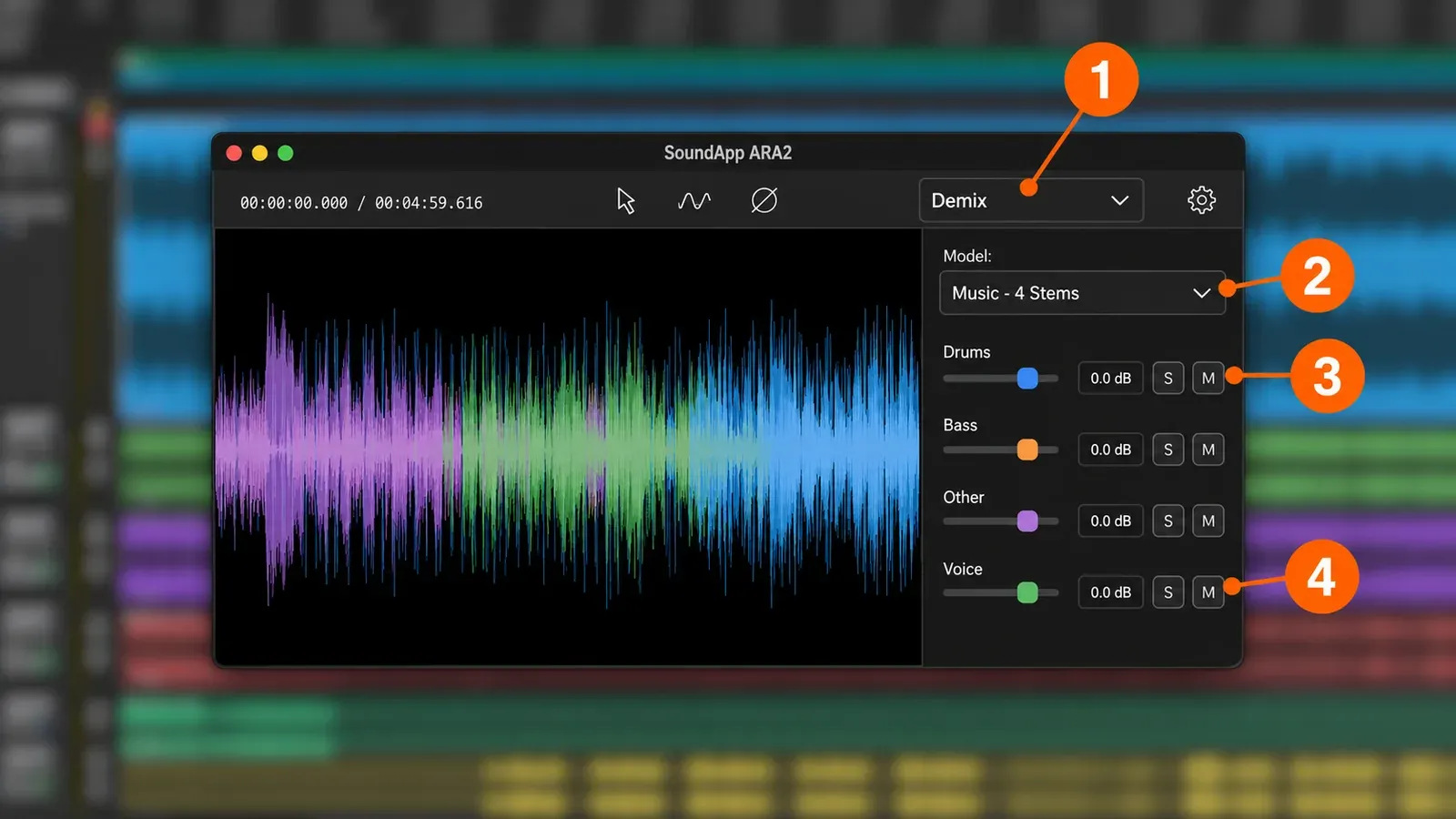Click the Bass 0.0 dB value field
The image size is (1456, 819).
(1110, 450)
